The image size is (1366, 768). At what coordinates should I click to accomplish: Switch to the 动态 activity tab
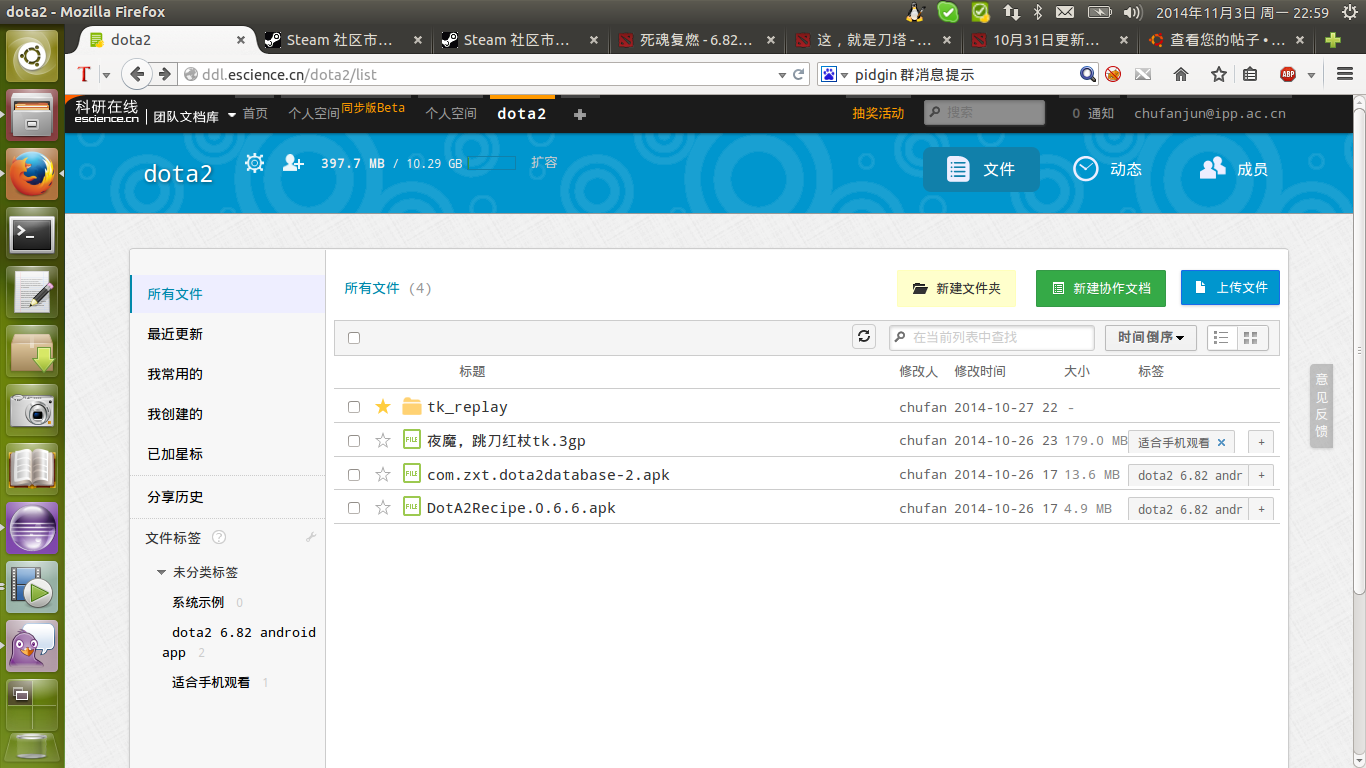(1108, 170)
